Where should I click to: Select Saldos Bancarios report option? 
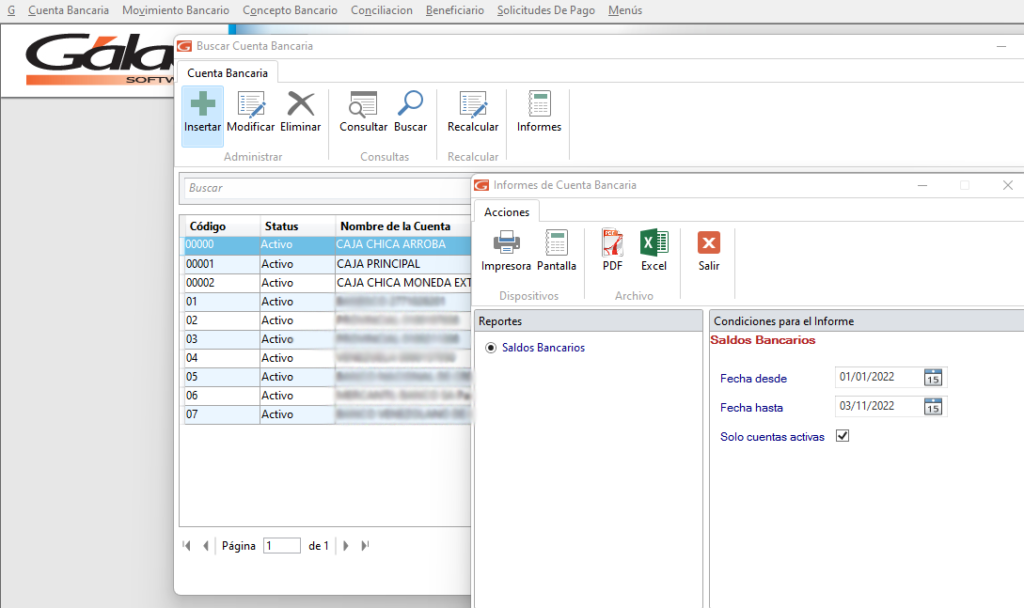click(x=490, y=348)
